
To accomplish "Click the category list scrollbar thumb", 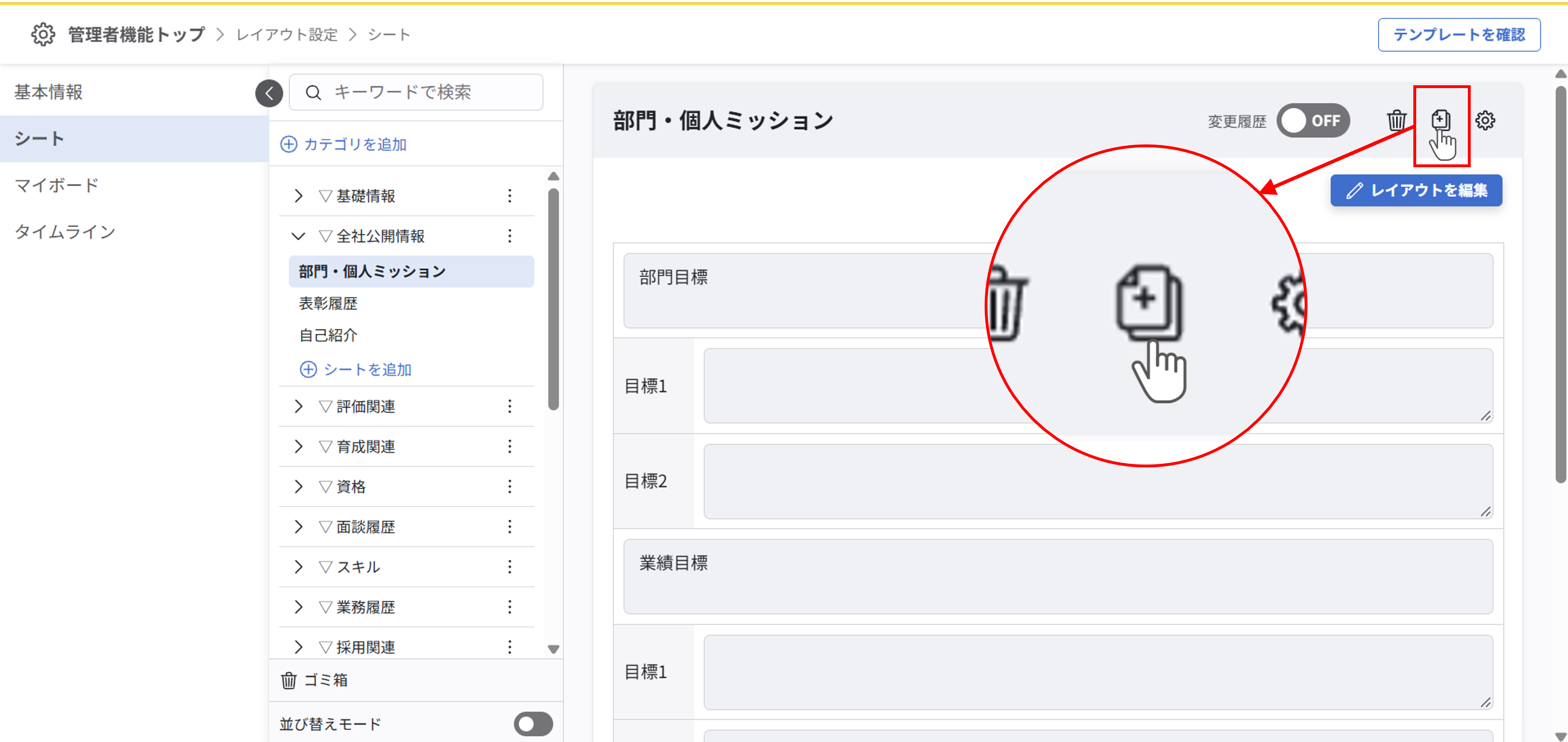I will point(553,299).
